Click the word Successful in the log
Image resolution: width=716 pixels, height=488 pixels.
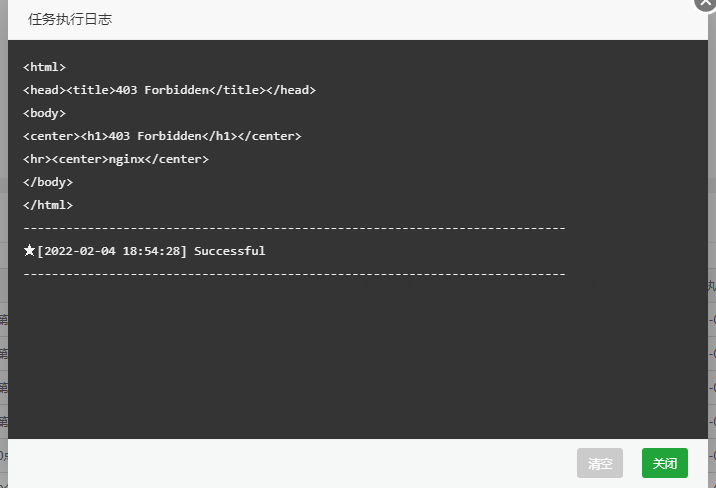[230, 251]
